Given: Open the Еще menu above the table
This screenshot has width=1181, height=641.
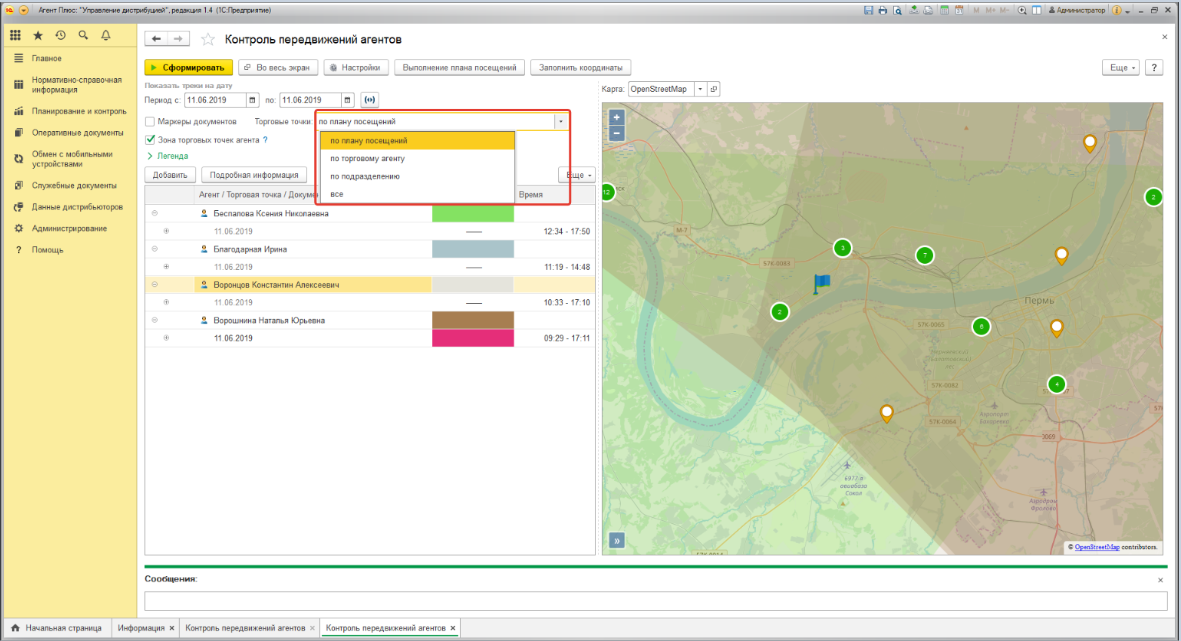Looking at the screenshot, I should point(577,175).
